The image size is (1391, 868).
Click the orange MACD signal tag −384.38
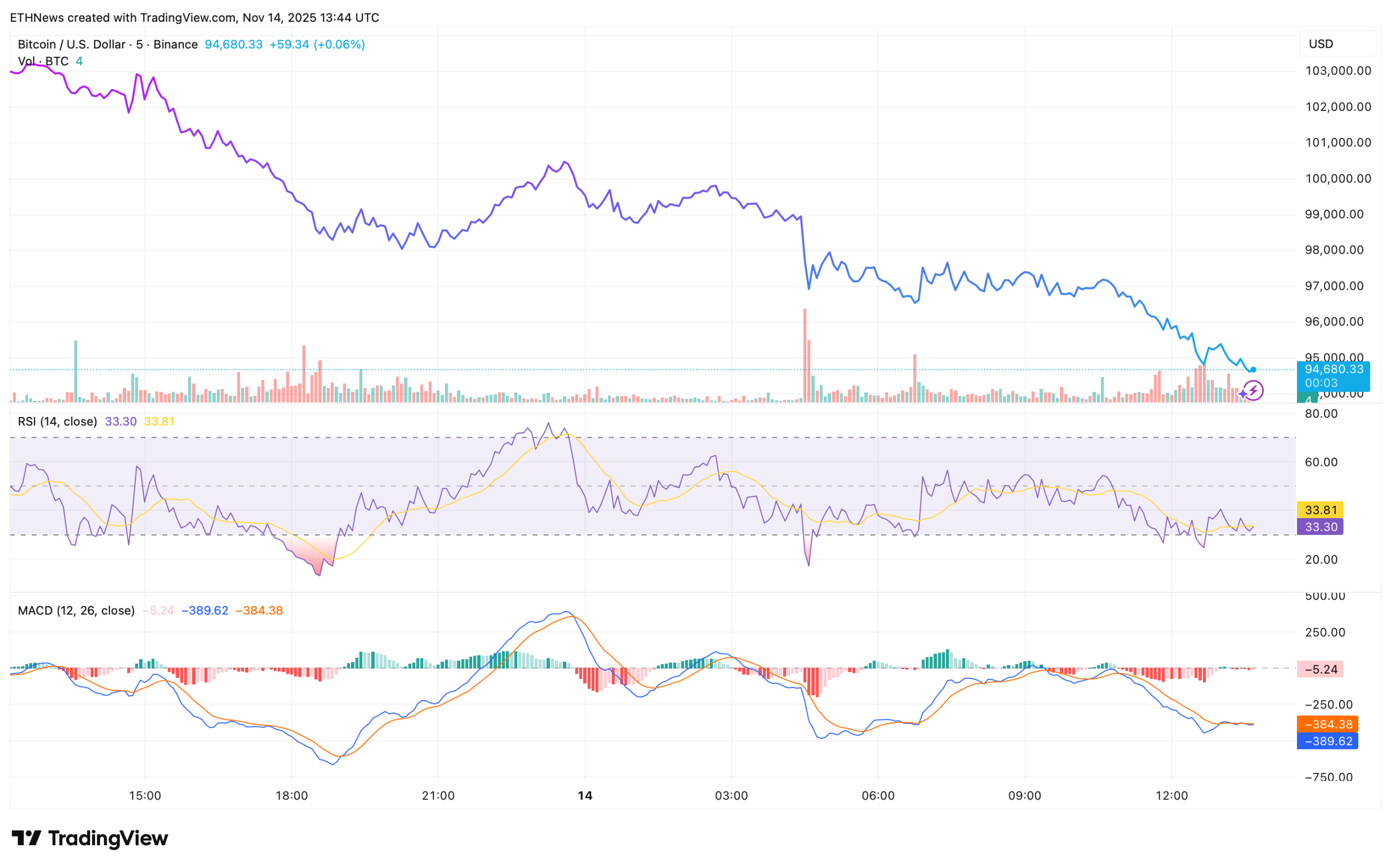click(x=1327, y=725)
